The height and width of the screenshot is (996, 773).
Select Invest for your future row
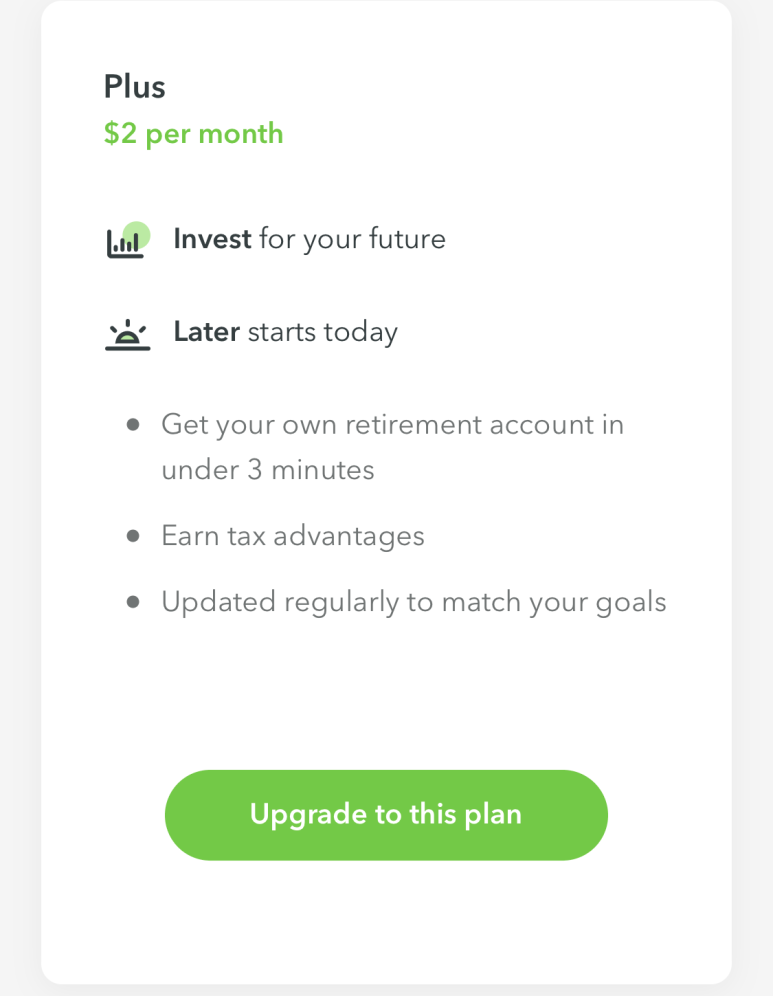tap(276, 240)
